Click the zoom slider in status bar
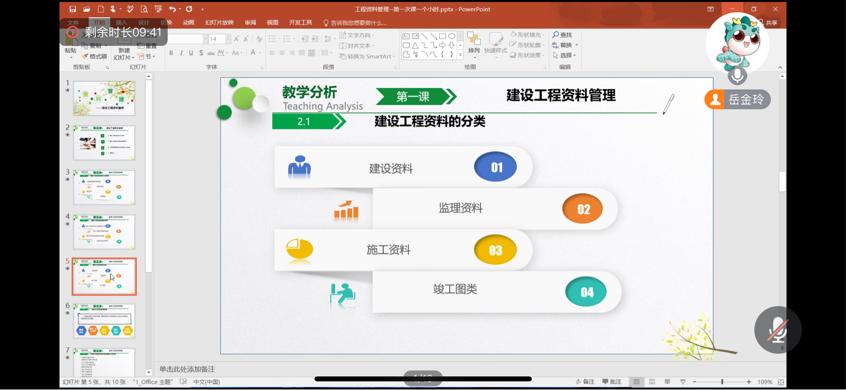 click(x=722, y=382)
